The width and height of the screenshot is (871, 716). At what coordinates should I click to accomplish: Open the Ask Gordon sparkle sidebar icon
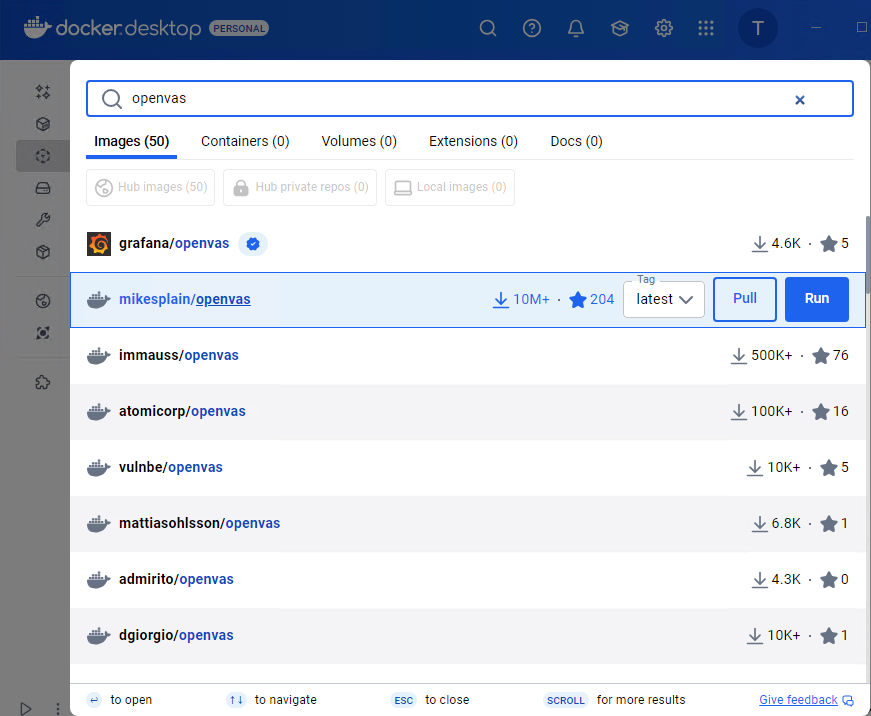click(43, 92)
